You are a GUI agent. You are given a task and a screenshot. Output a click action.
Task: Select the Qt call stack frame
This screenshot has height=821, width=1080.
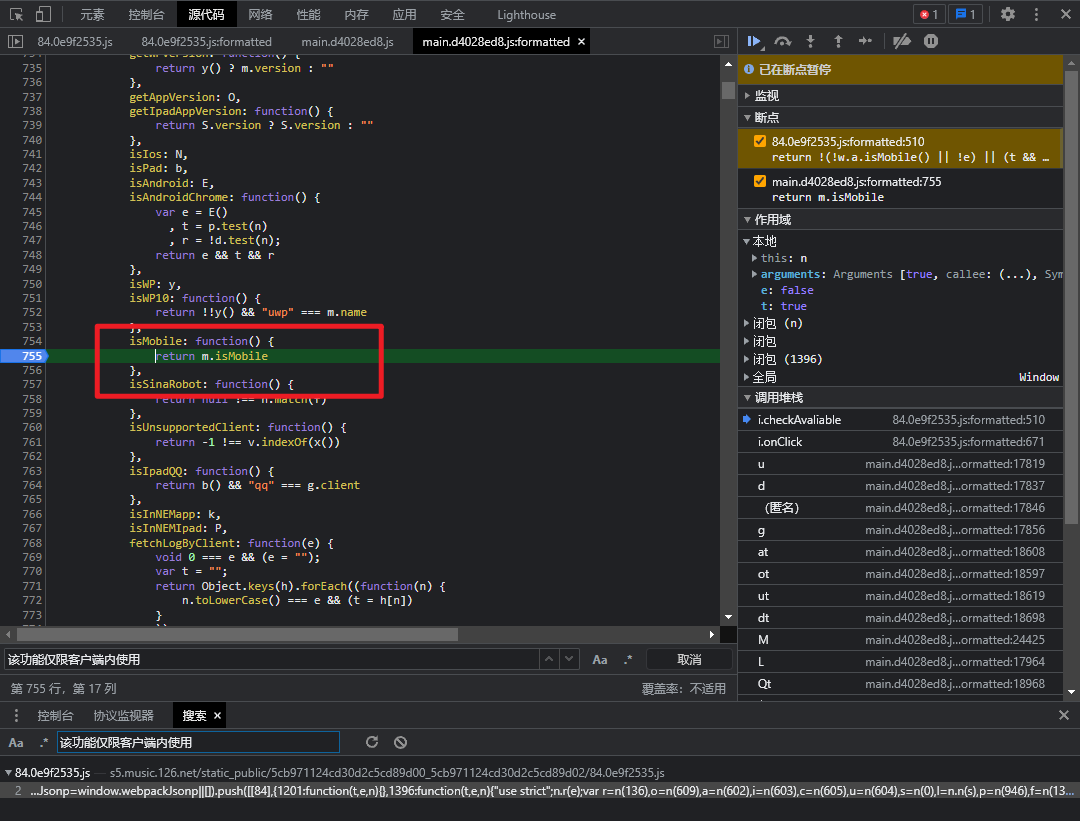(900, 684)
